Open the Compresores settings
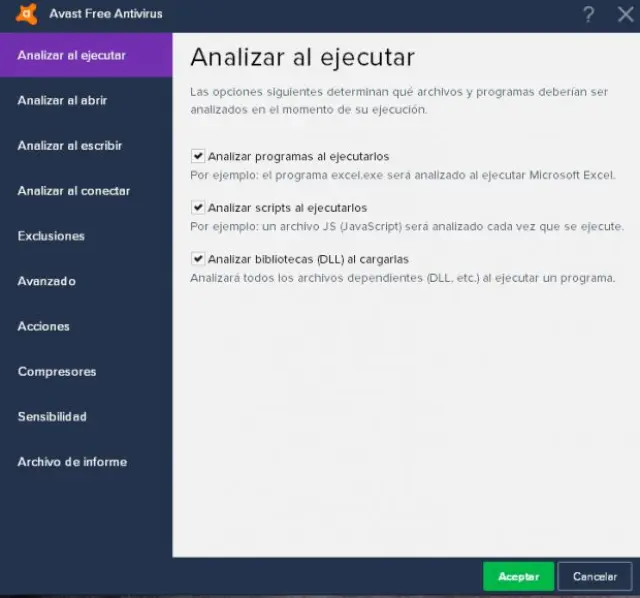The height and width of the screenshot is (598, 640). [x=86, y=371]
